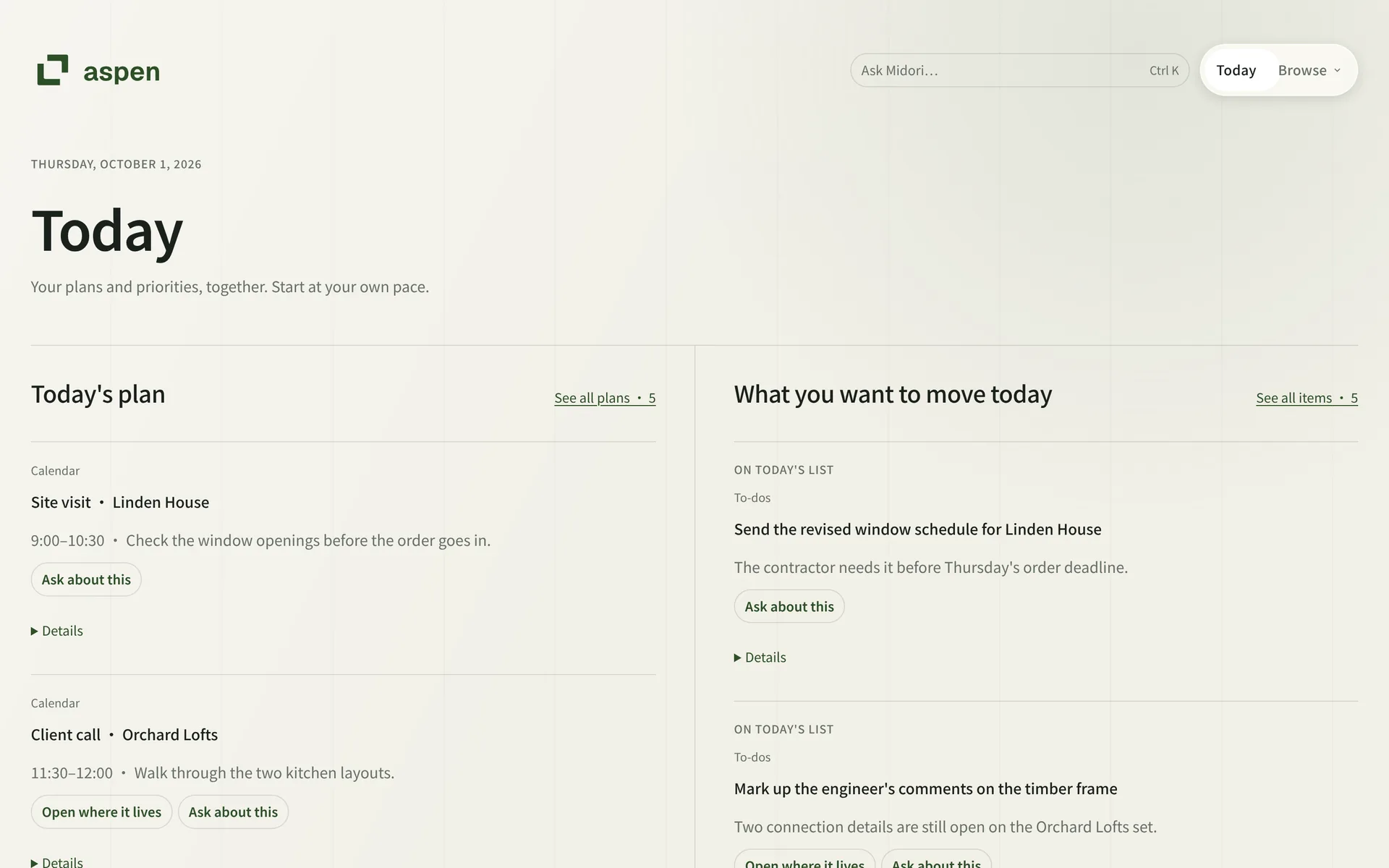Screen dimensions: 1389x868
Task: Open the See all items link
Action: tap(1307, 398)
